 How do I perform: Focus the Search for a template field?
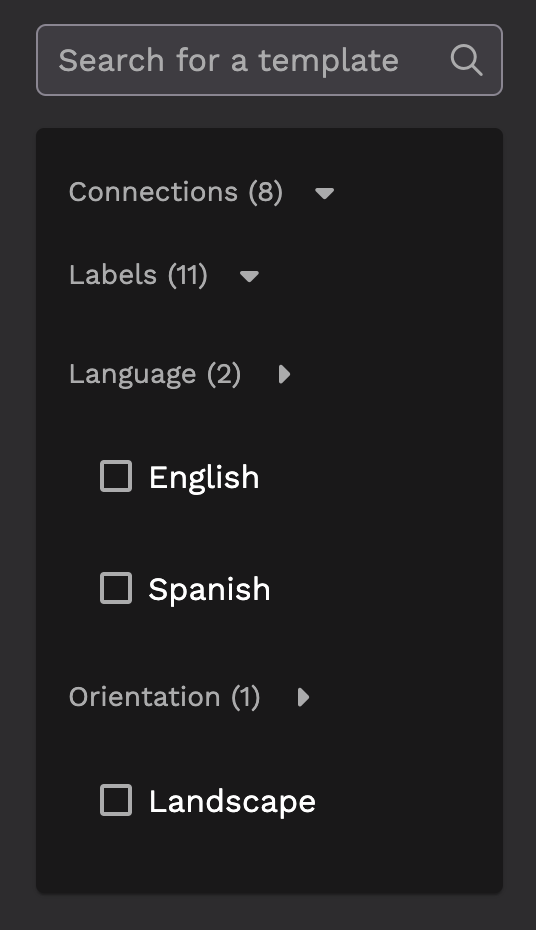(269, 60)
